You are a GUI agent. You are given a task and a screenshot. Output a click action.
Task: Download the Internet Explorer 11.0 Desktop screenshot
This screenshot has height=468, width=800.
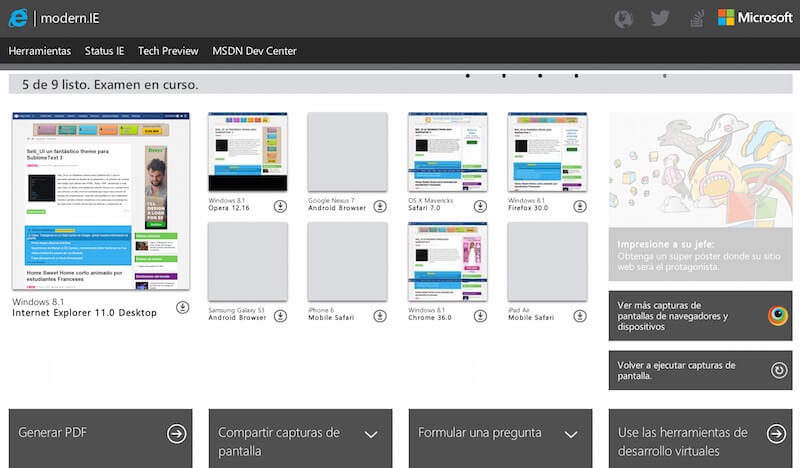[182, 307]
